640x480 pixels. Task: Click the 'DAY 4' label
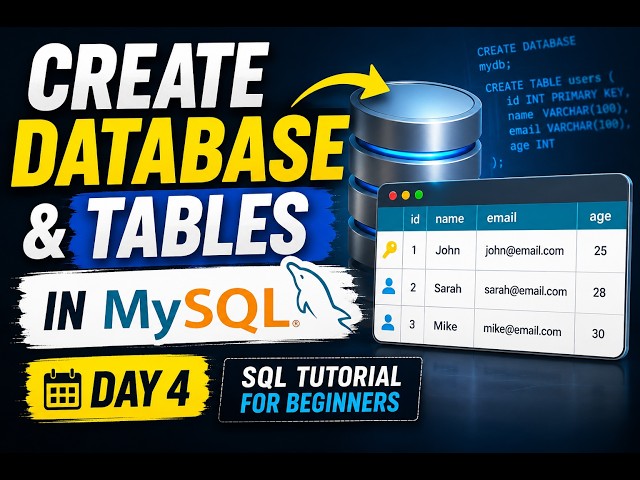(x=140, y=389)
